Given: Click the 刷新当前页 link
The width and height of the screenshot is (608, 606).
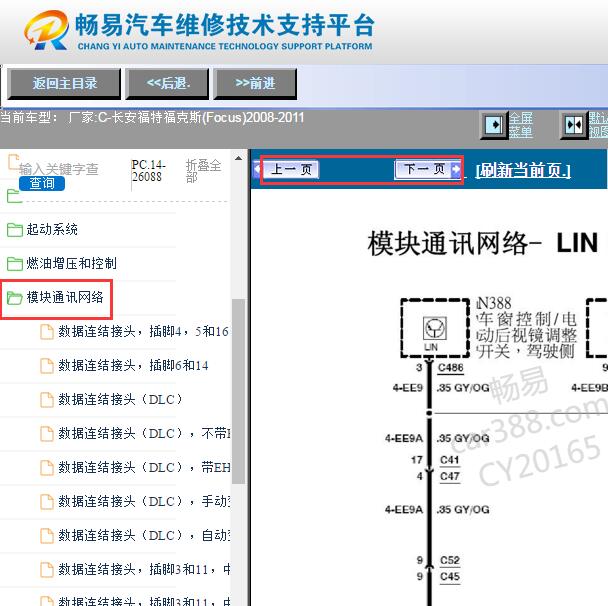Looking at the screenshot, I should [x=523, y=170].
